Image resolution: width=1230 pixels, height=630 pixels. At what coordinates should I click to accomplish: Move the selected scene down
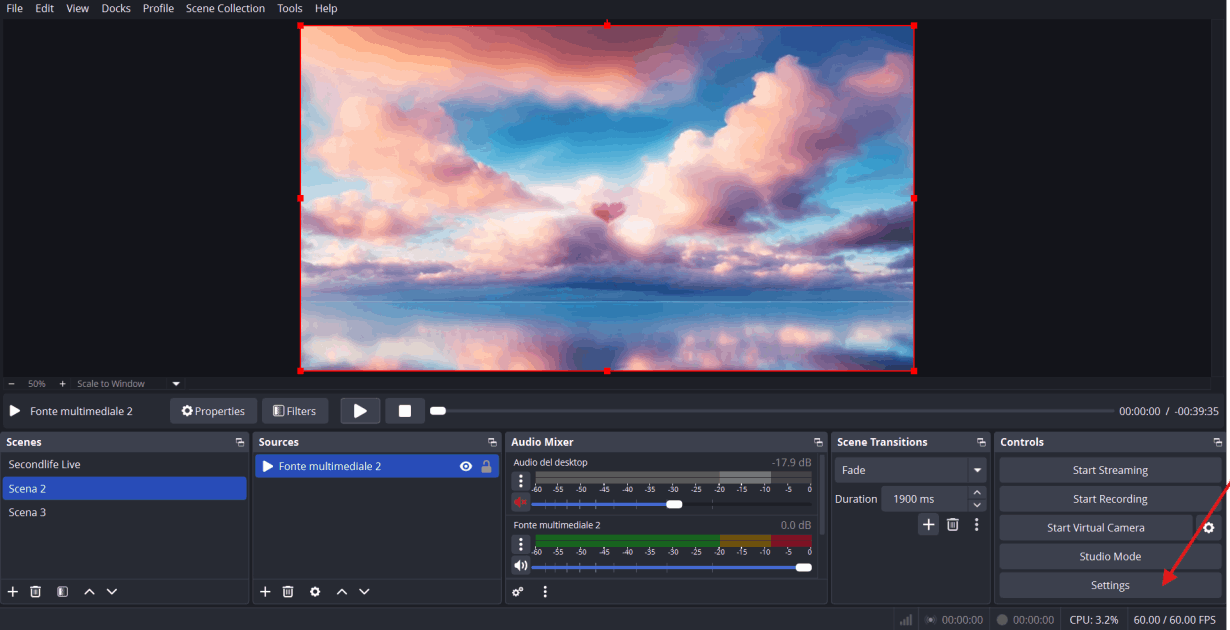[x=112, y=592]
